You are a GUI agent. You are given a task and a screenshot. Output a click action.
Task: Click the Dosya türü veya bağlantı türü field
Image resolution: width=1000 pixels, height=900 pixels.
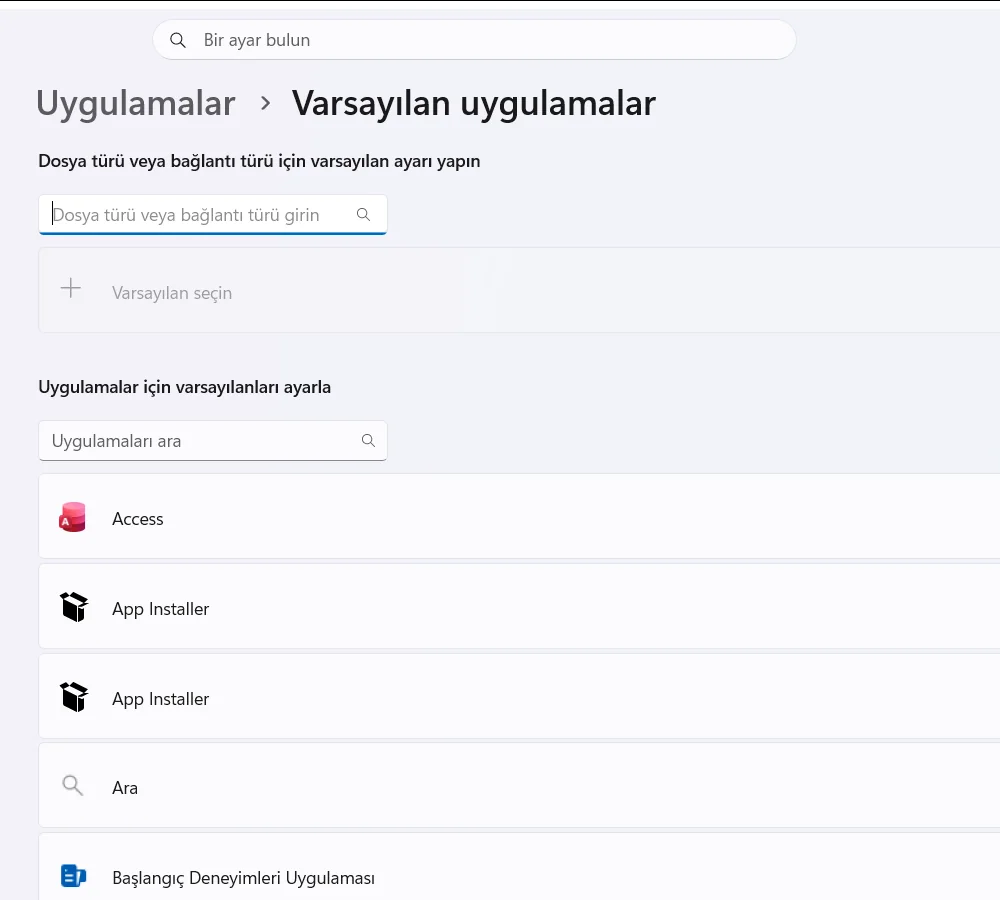[x=212, y=215]
